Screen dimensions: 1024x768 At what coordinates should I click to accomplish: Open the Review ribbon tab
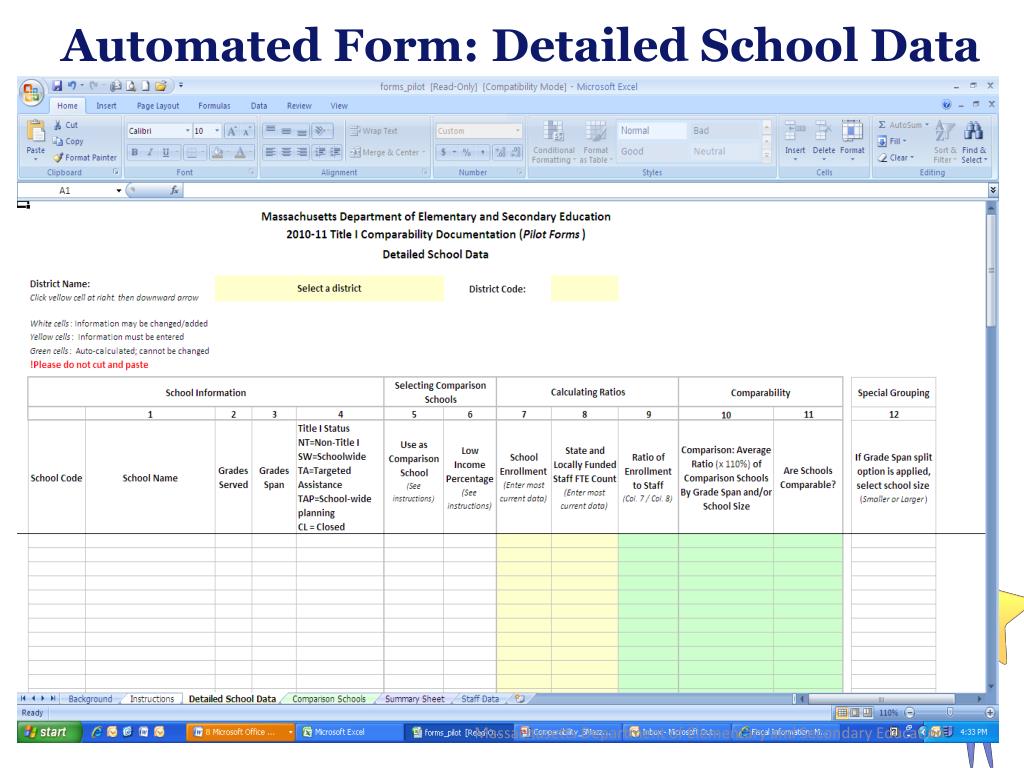[299, 106]
